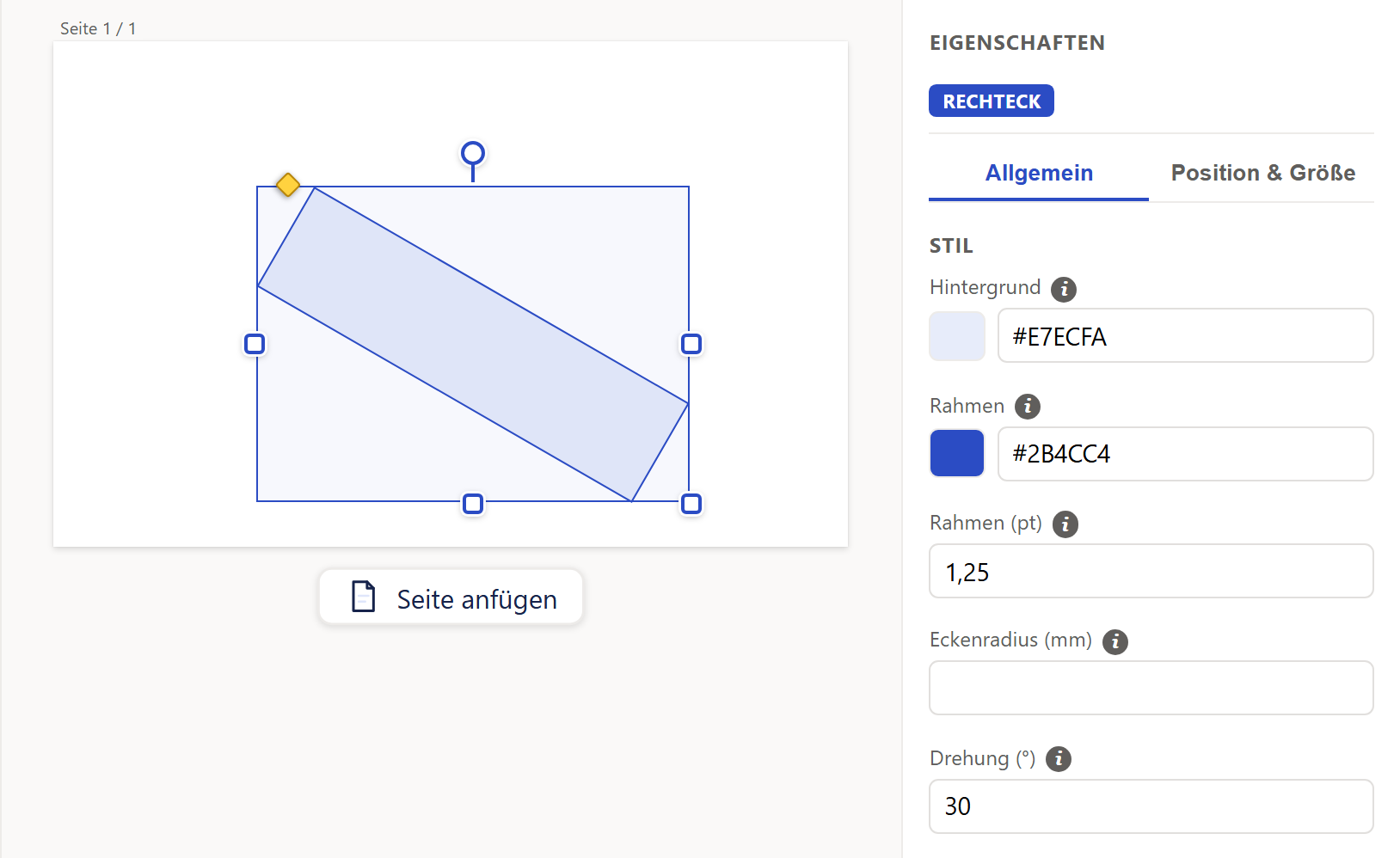Show info for Drehung (°)
This screenshot has height=858, width=1400.
[1059, 759]
